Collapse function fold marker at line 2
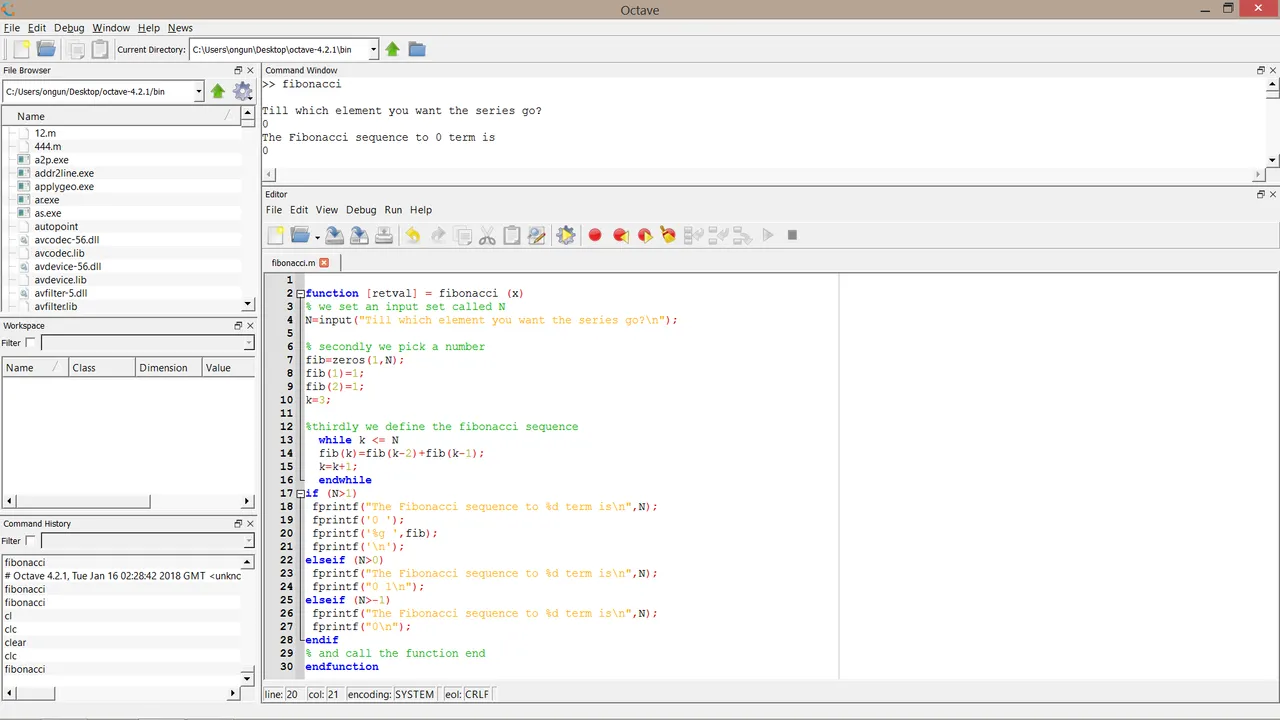Screen dimensions: 1280x720 [x=300, y=293]
